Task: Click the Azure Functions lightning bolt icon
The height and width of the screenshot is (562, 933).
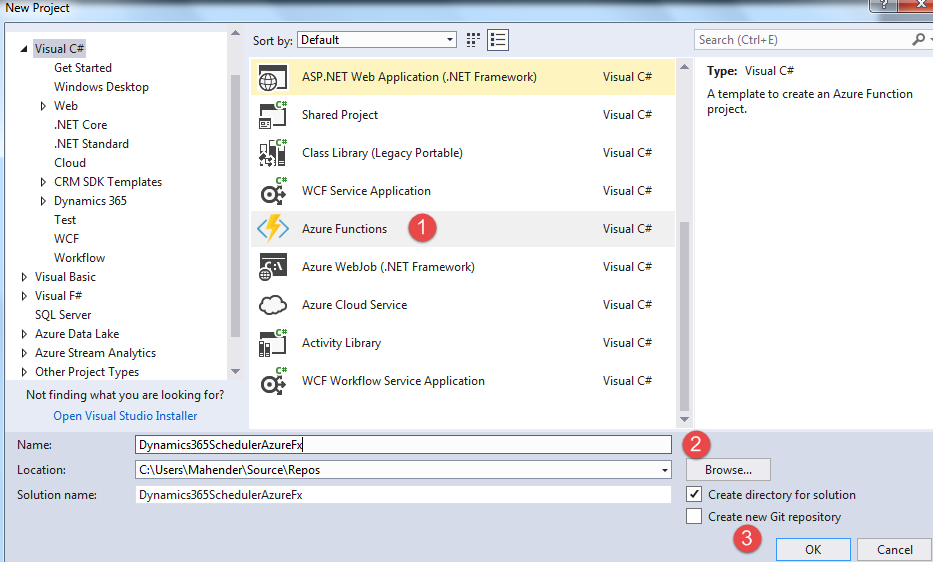Action: tap(273, 229)
